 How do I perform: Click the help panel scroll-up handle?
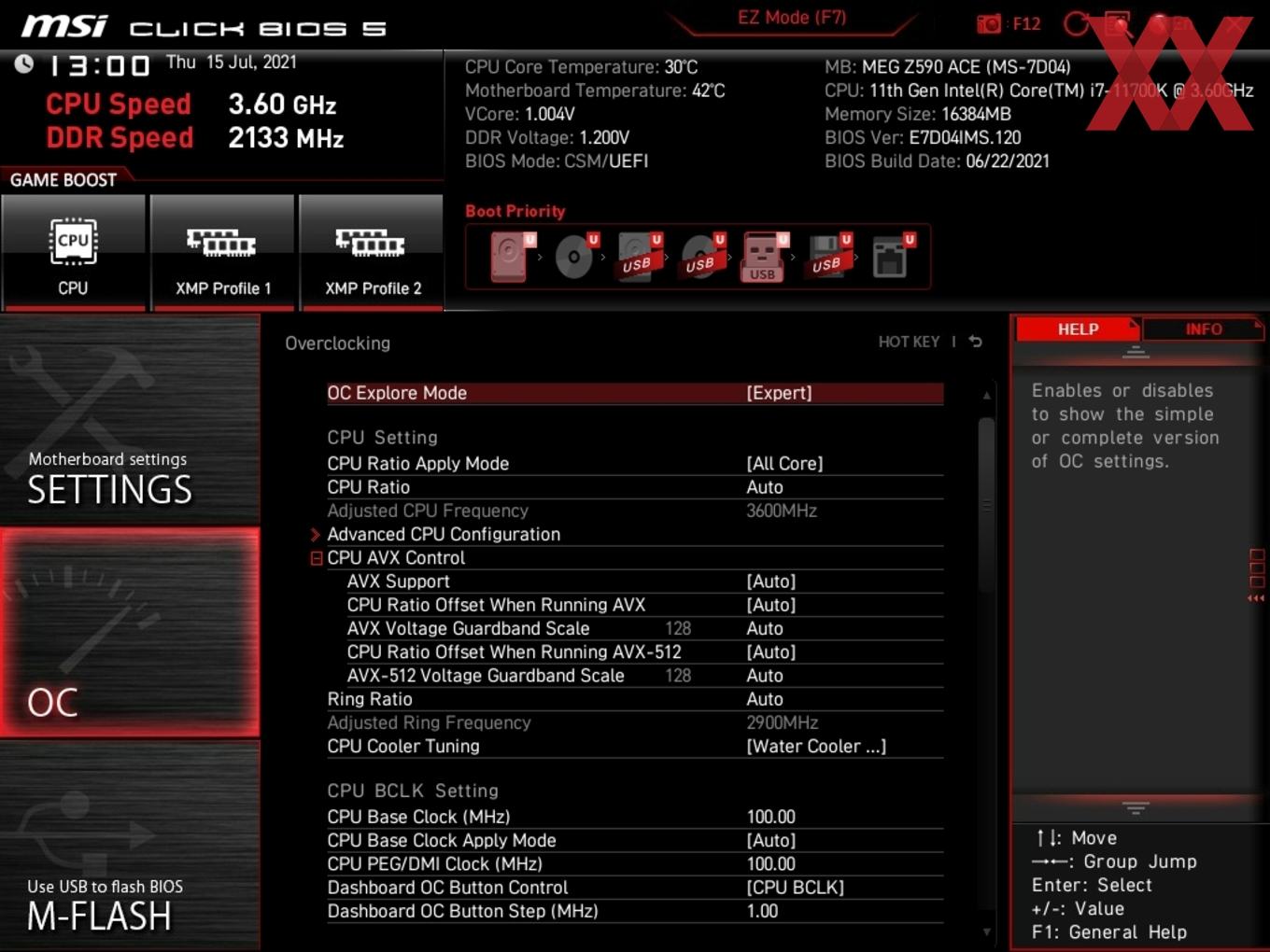click(1136, 352)
